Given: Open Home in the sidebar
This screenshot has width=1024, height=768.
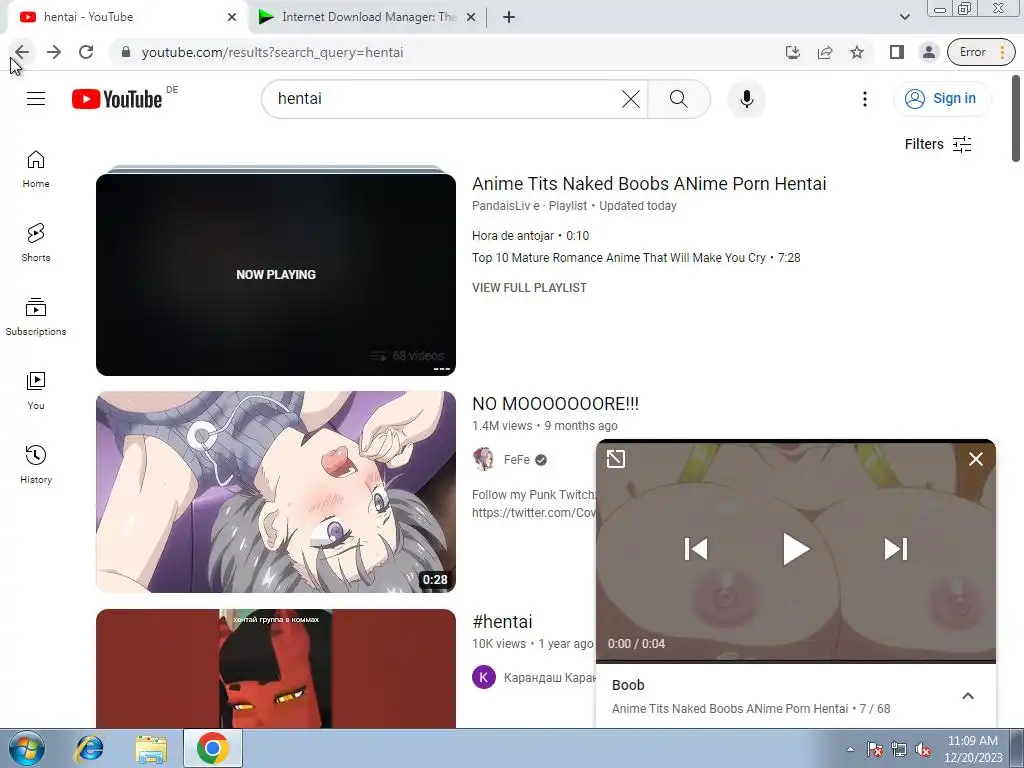Looking at the screenshot, I should (x=36, y=169).
